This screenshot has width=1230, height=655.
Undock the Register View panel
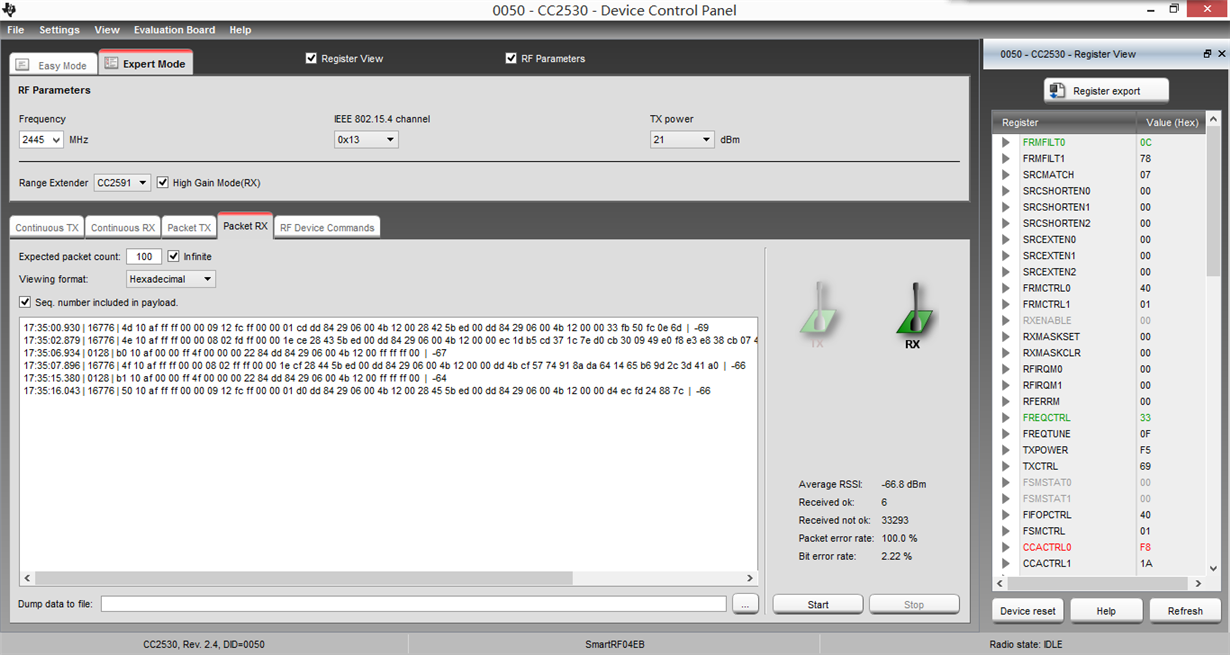click(x=1207, y=54)
